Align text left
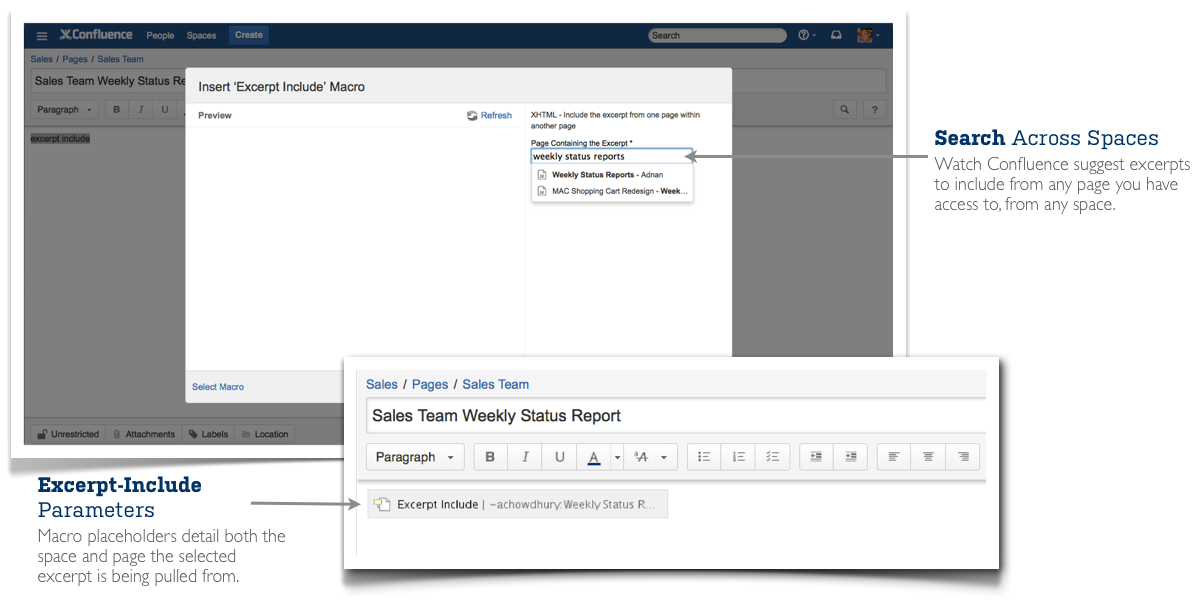The image size is (1202, 610). click(894, 457)
